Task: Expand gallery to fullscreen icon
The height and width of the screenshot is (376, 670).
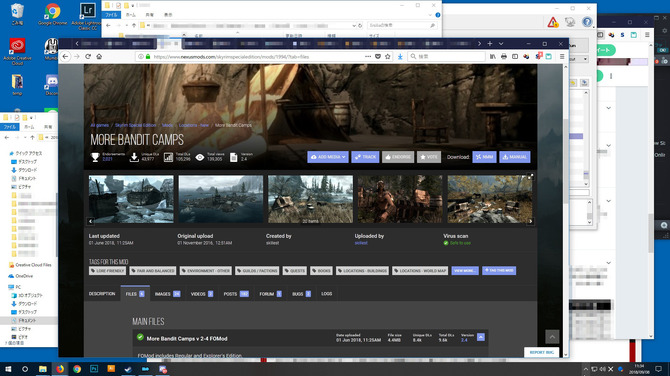Action: pyautogui.click(x=530, y=176)
